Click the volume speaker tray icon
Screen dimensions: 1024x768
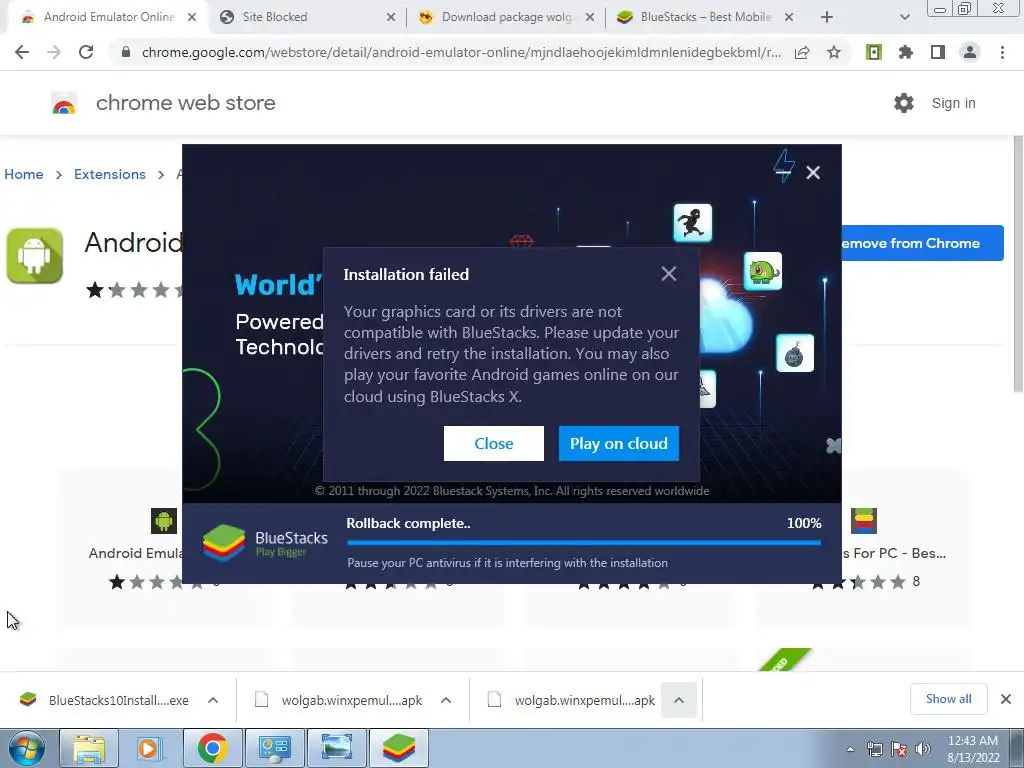922,749
